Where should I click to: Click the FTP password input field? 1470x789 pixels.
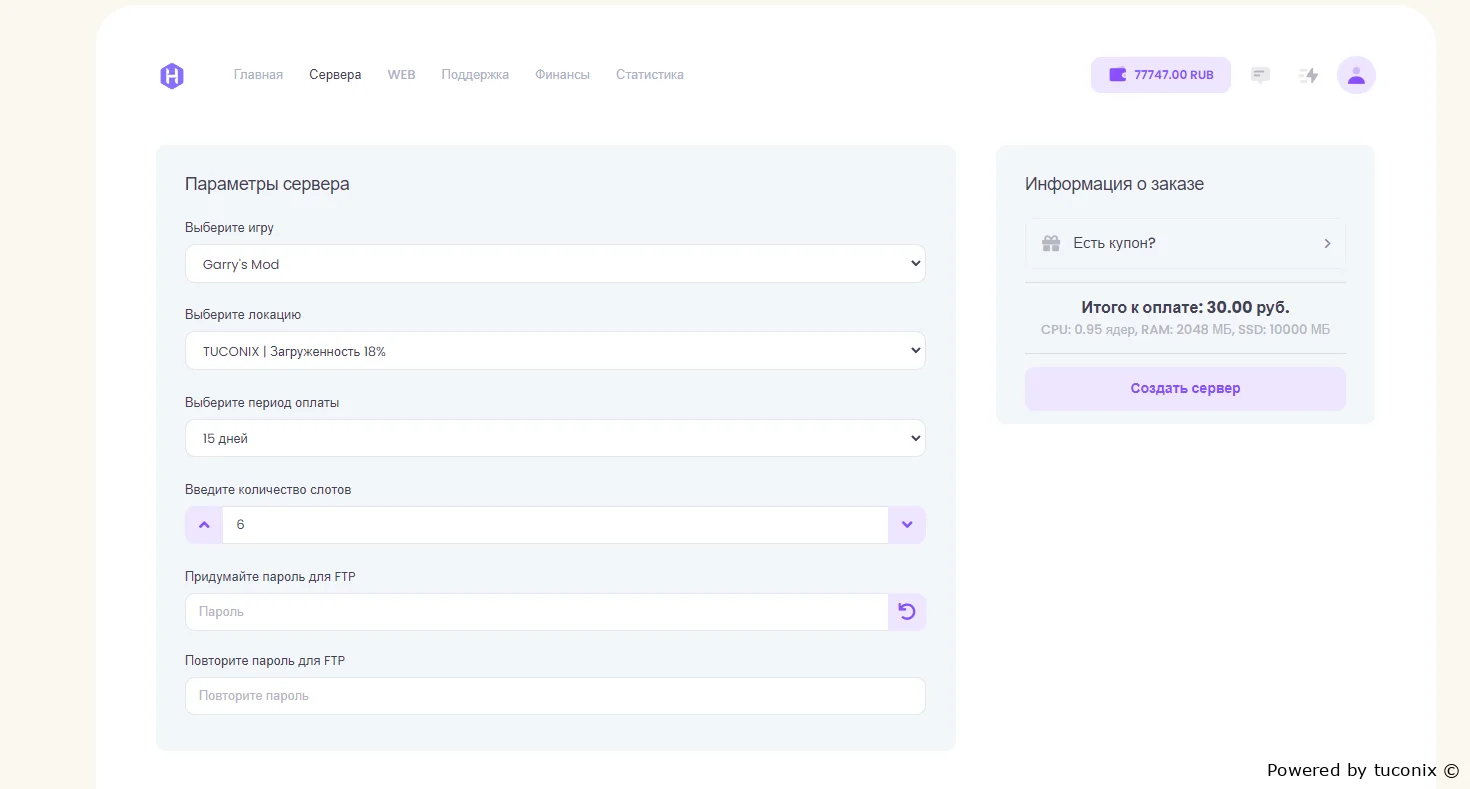[536, 612]
